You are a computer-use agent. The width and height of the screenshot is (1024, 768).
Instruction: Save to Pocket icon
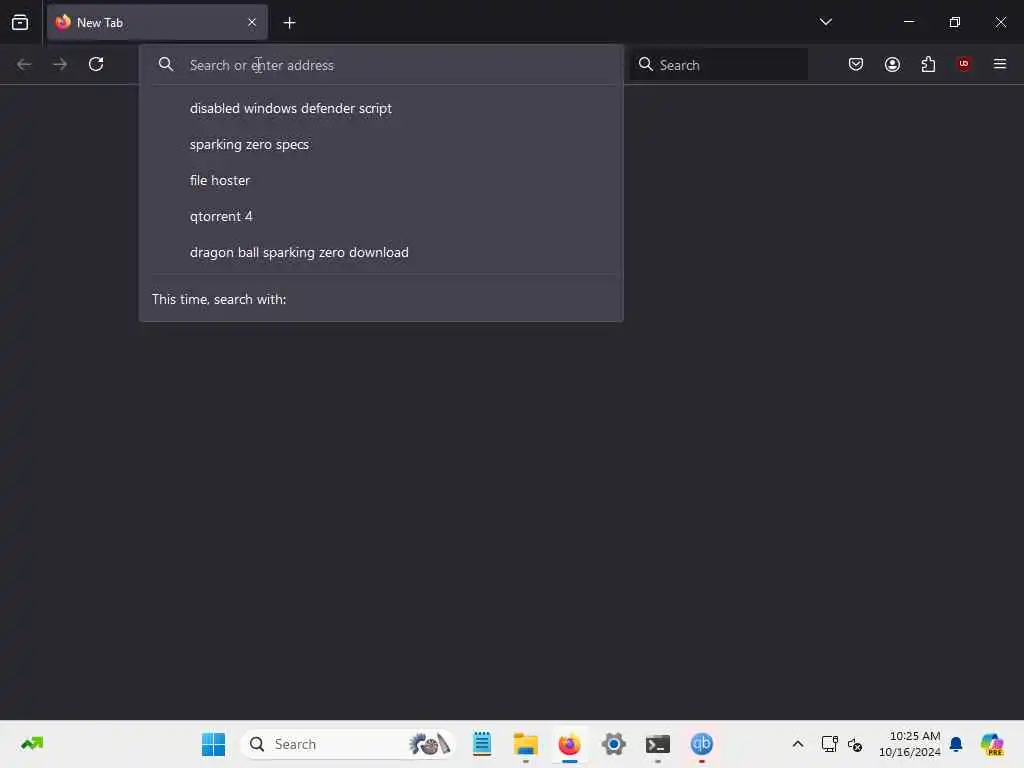pos(856,64)
